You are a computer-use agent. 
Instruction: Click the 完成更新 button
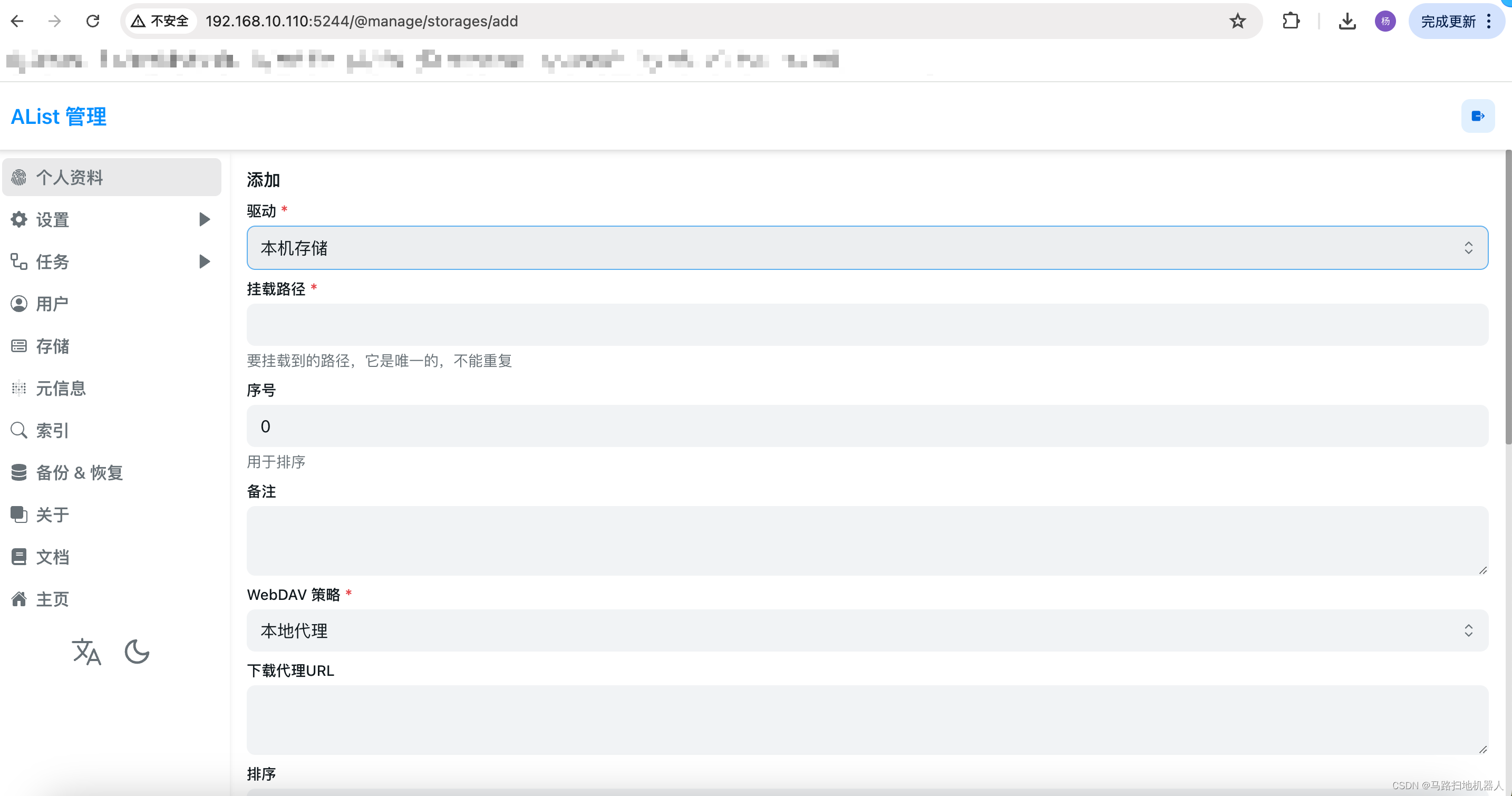pyautogui.click(x=1448, y=21)
